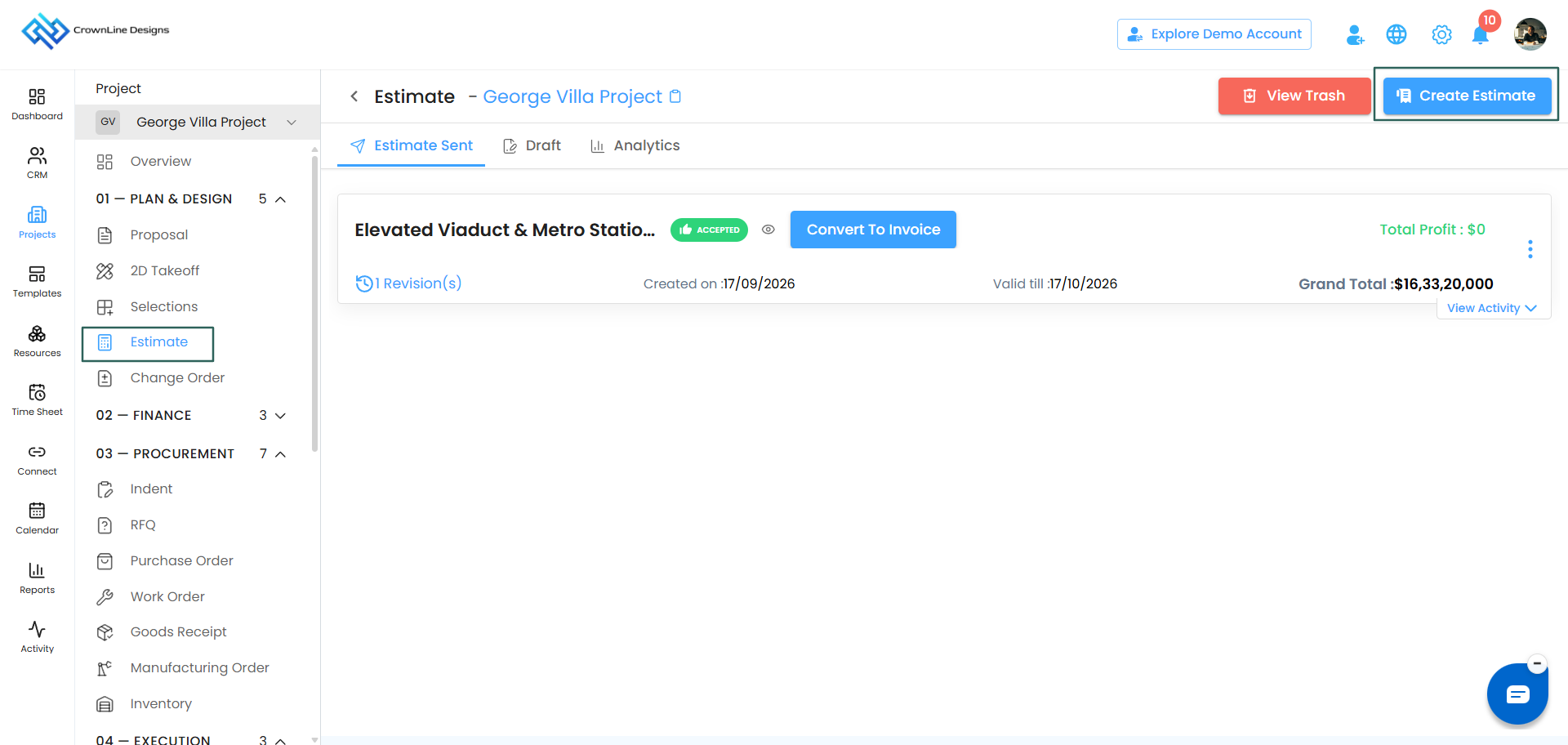This screenshot has width=1568, height=745.
Task: Click the add user icon
Action: pos(1355,34)
